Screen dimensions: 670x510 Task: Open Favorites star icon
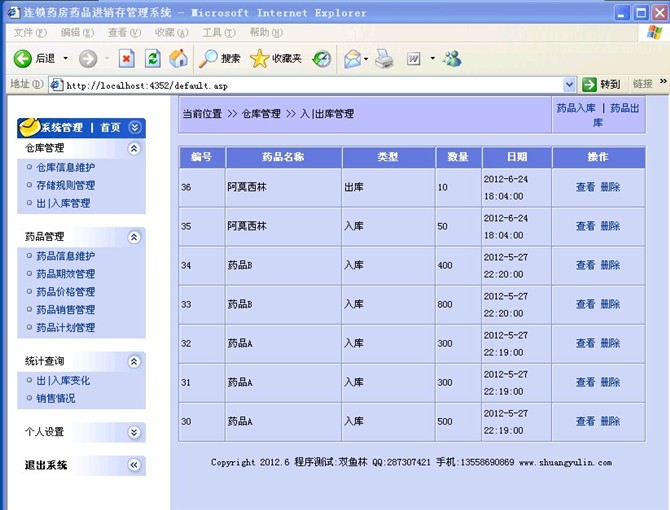(259, 59)
